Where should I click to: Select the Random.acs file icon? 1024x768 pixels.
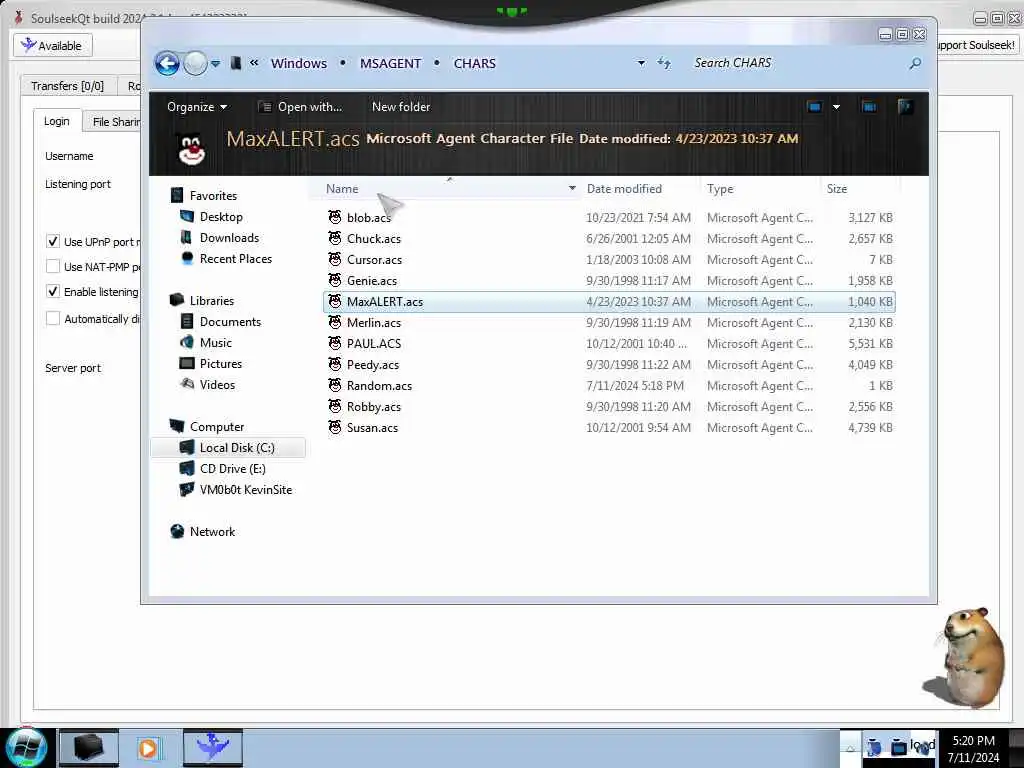click(335, 385)
